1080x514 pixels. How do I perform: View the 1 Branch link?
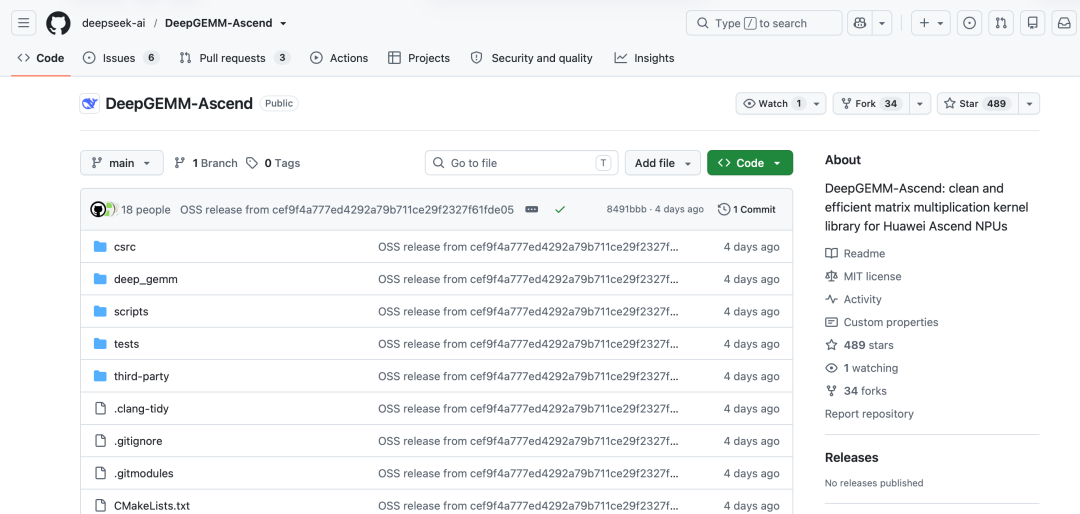pyautogui.click(x=206, y=163)
